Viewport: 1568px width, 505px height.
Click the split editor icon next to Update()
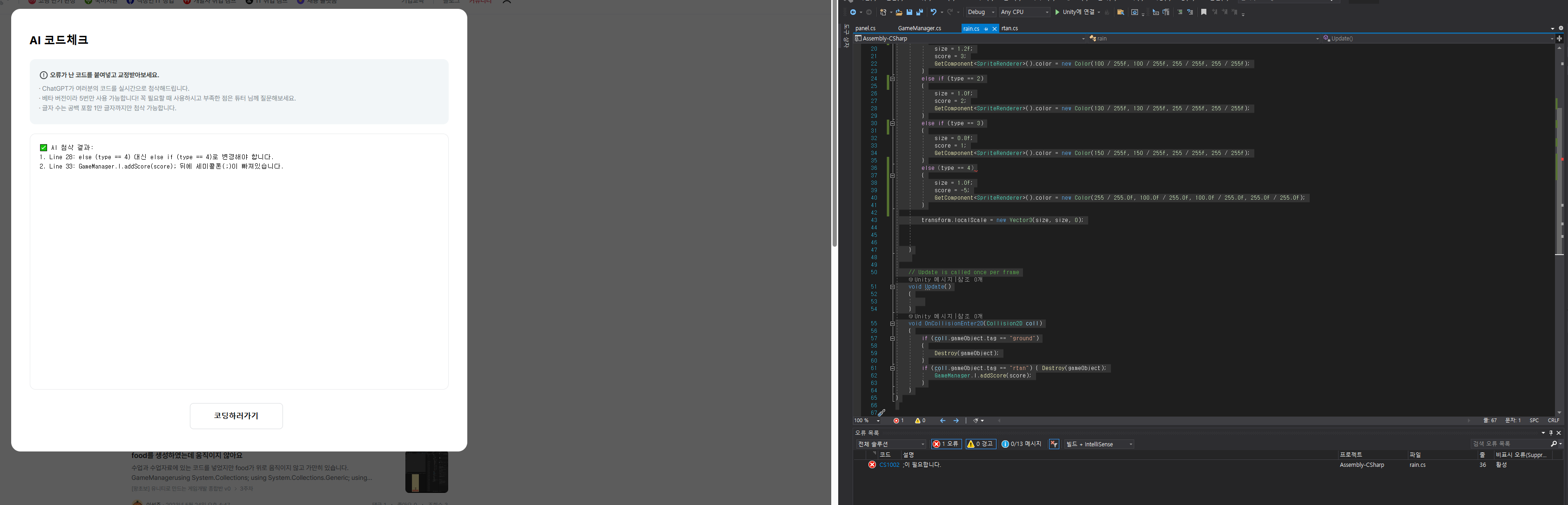coord(1560,38)
